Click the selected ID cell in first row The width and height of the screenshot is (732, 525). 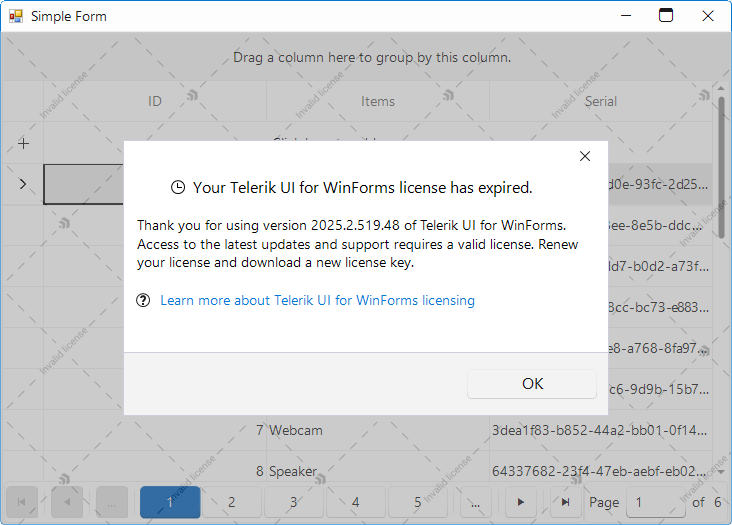[84, 184]
